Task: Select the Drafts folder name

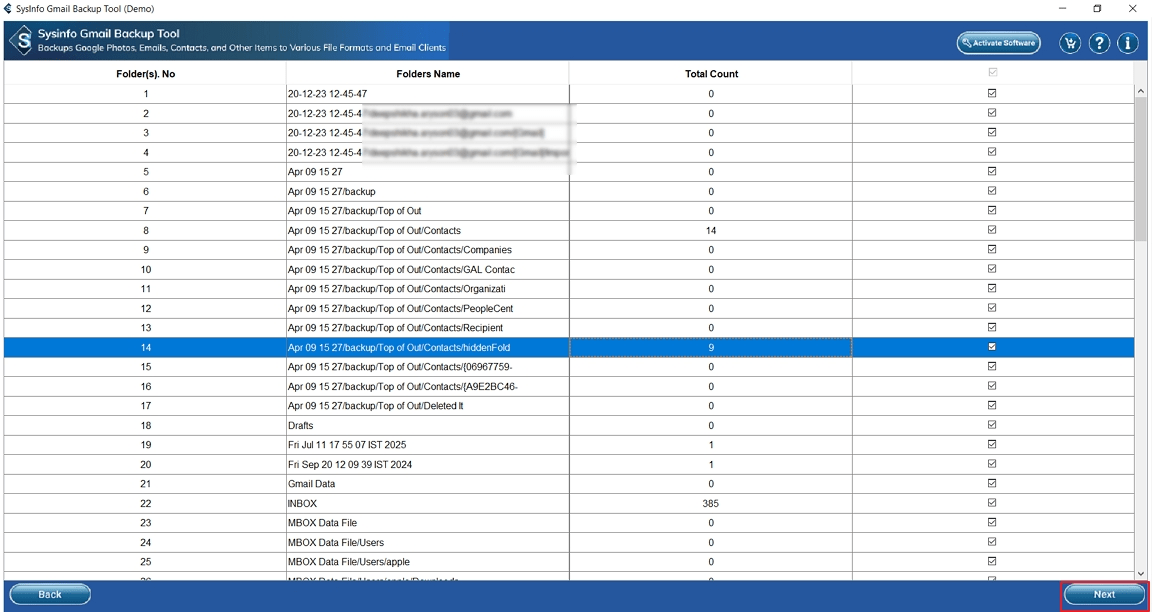Action: [301, 425]
